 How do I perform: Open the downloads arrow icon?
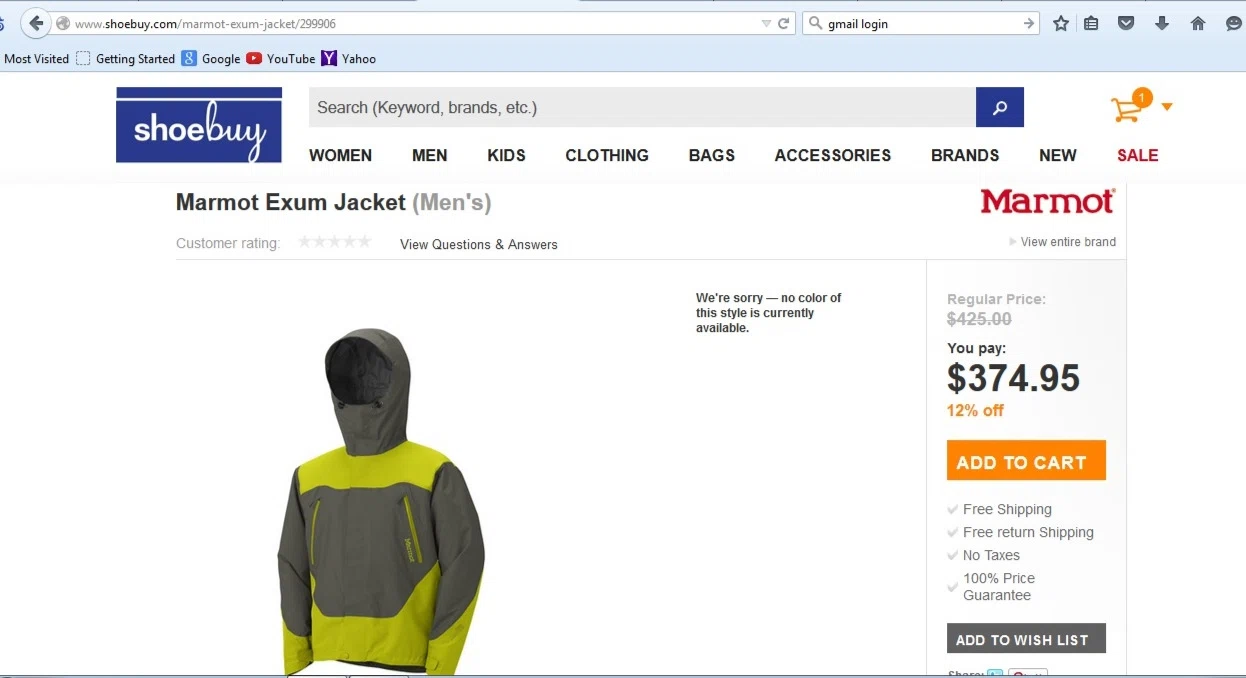point(1162,23)
